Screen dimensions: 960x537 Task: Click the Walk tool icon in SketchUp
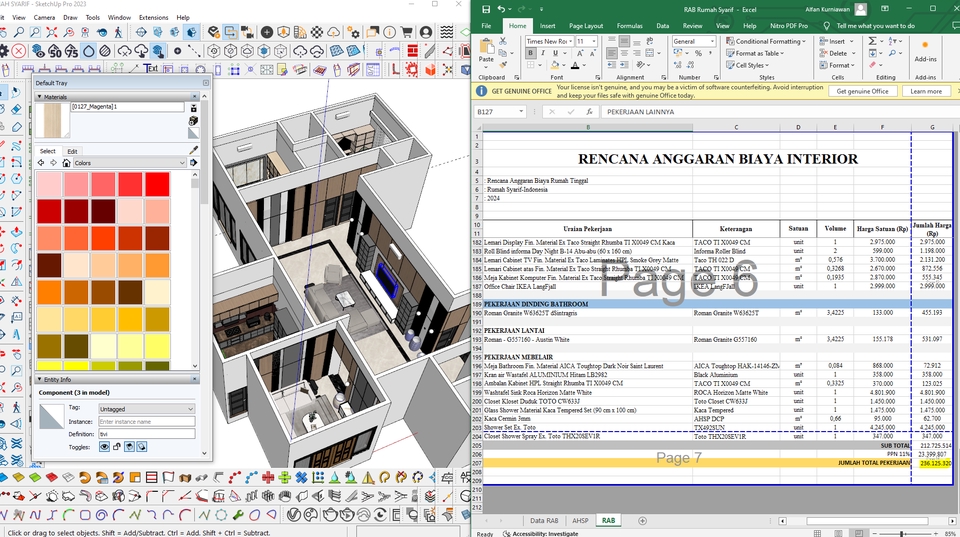119,32
